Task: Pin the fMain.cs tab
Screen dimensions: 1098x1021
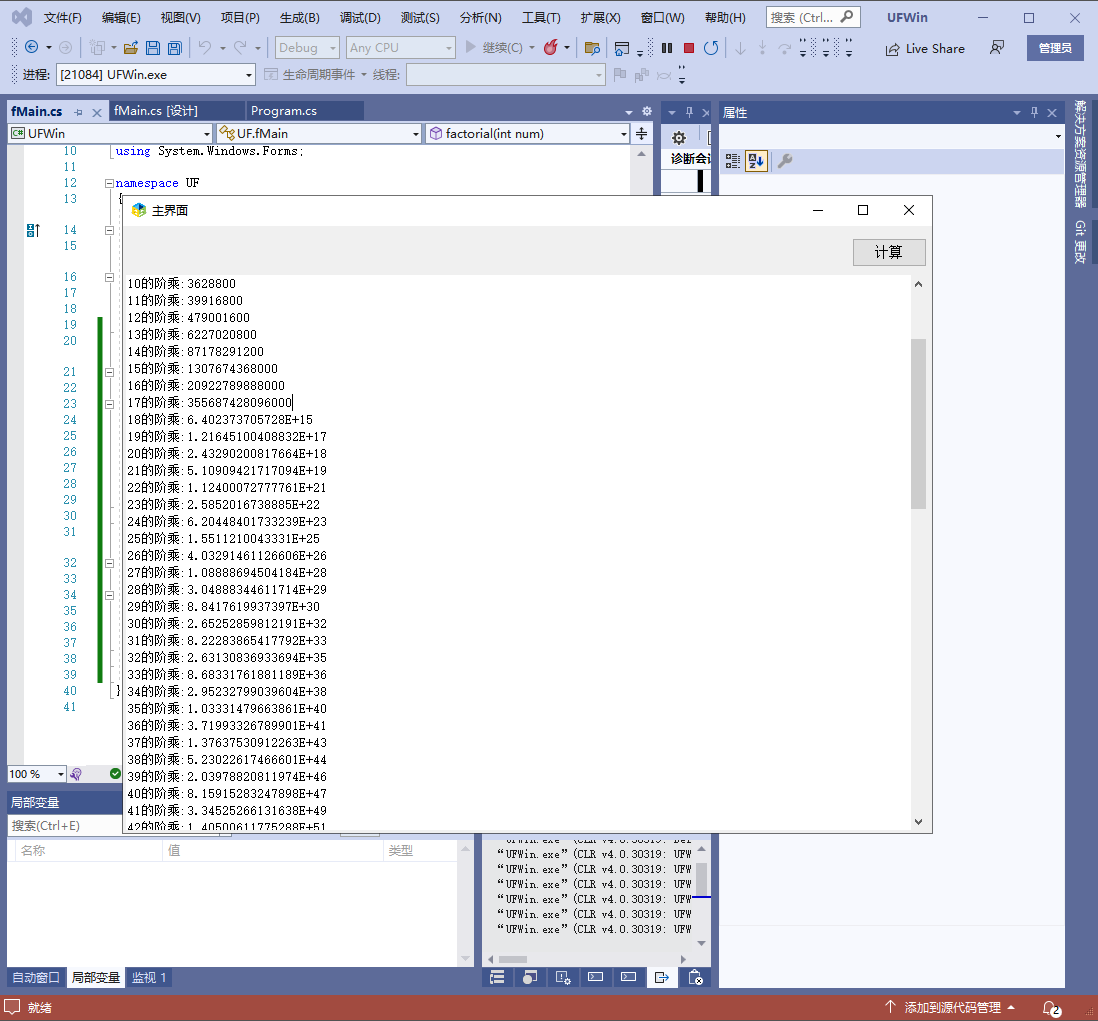Action: (78, 112)
